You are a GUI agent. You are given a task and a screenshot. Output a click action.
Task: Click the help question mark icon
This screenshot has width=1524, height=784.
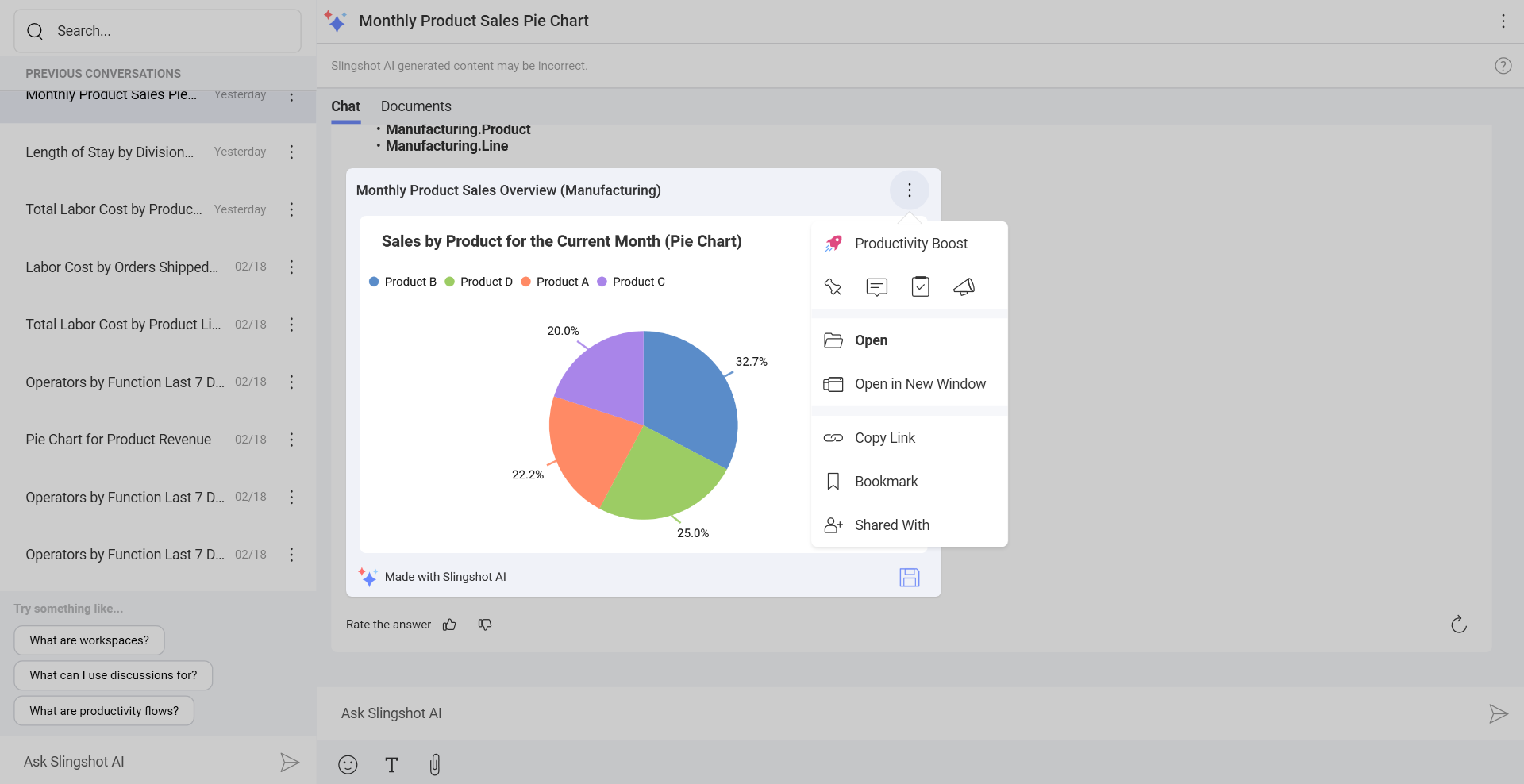(1503, 66)
